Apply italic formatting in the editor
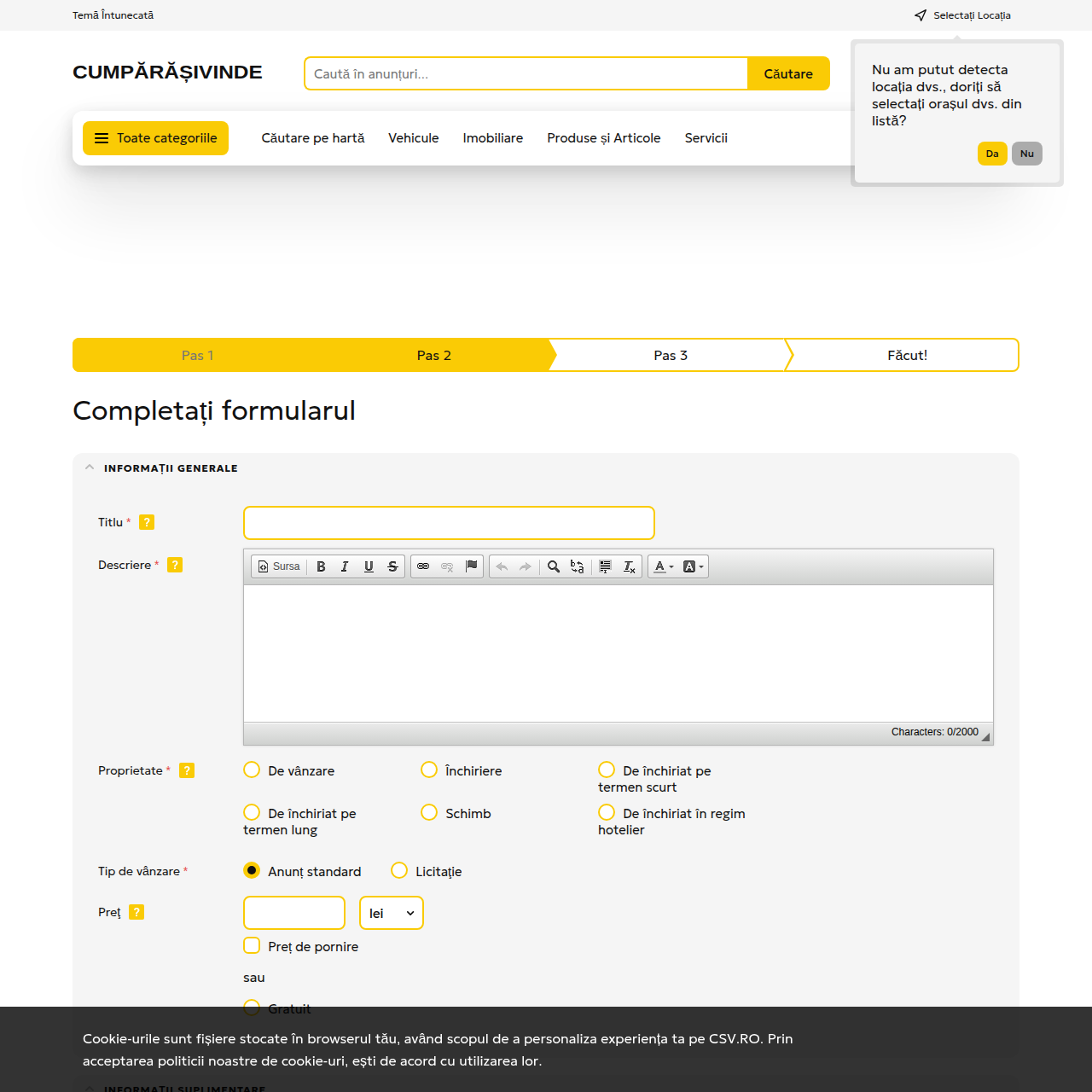1092x1092 pixels. [345, 566]
